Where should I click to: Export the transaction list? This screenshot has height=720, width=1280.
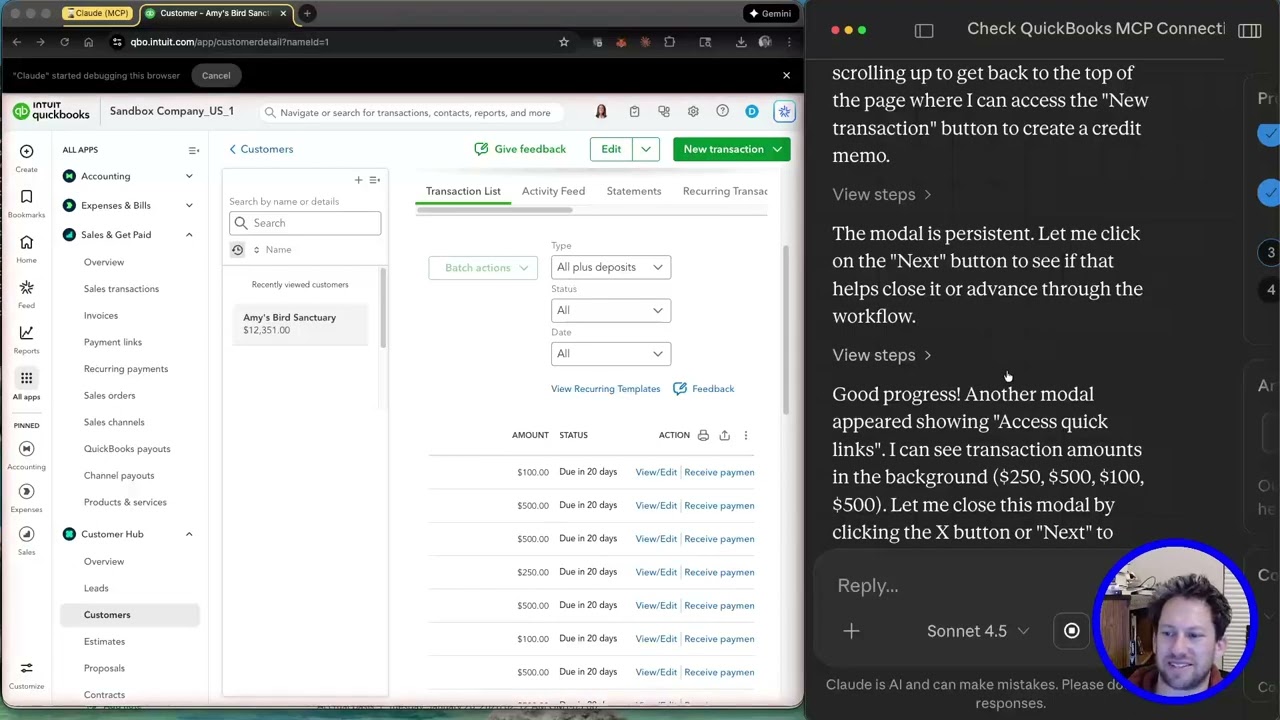(x=724, y=435)
